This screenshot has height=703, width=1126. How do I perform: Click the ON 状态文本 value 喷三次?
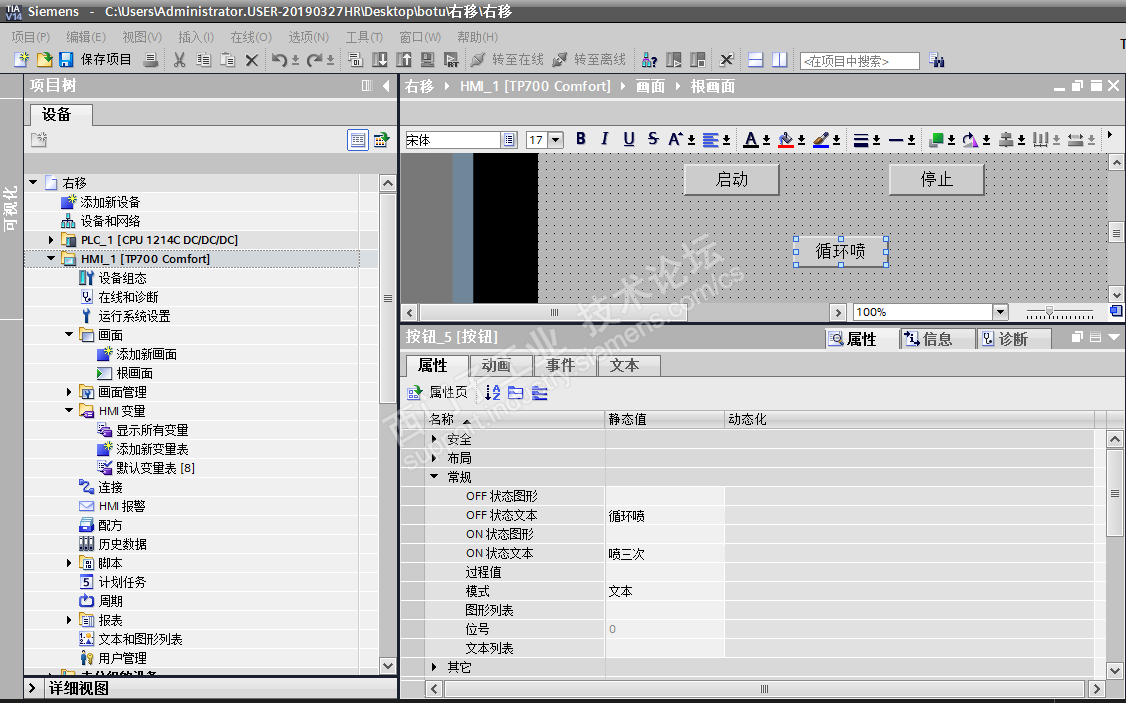pyautogui.click(x=664, y=554)
